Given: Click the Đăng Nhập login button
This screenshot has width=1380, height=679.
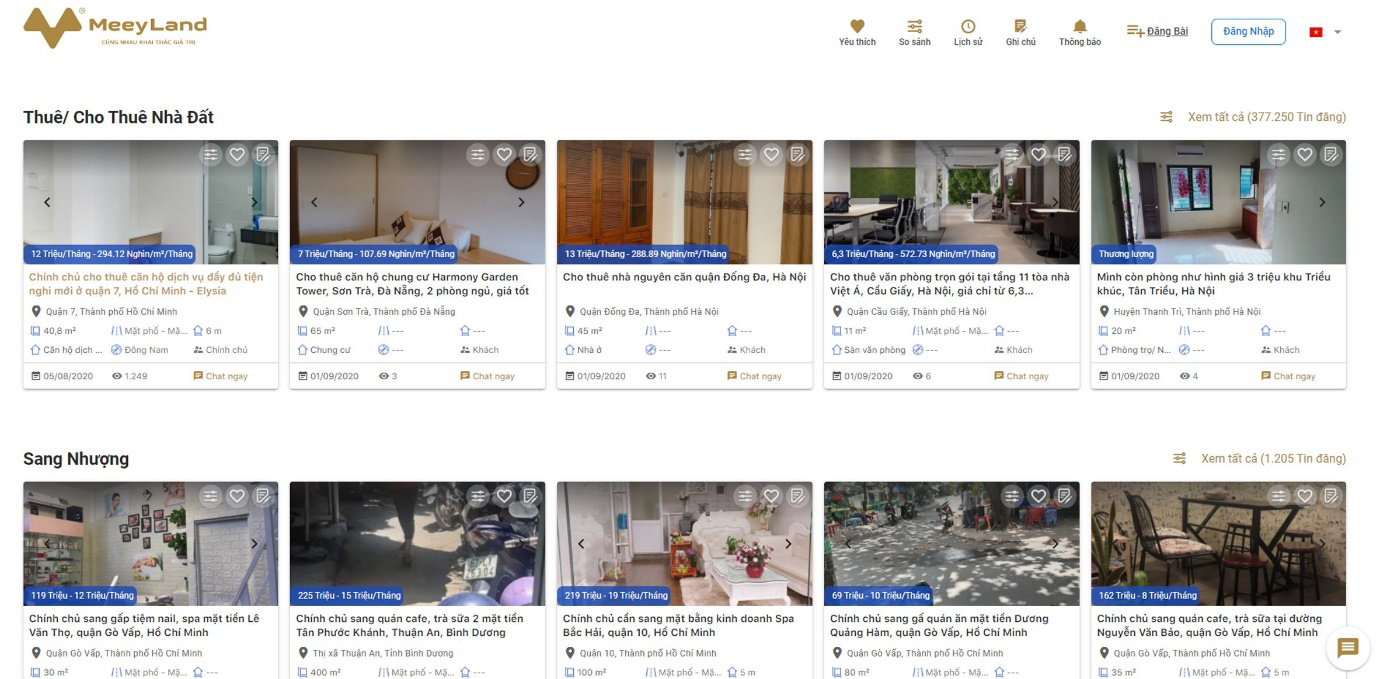Looking at the screenshot, I should pos(1248,32).
